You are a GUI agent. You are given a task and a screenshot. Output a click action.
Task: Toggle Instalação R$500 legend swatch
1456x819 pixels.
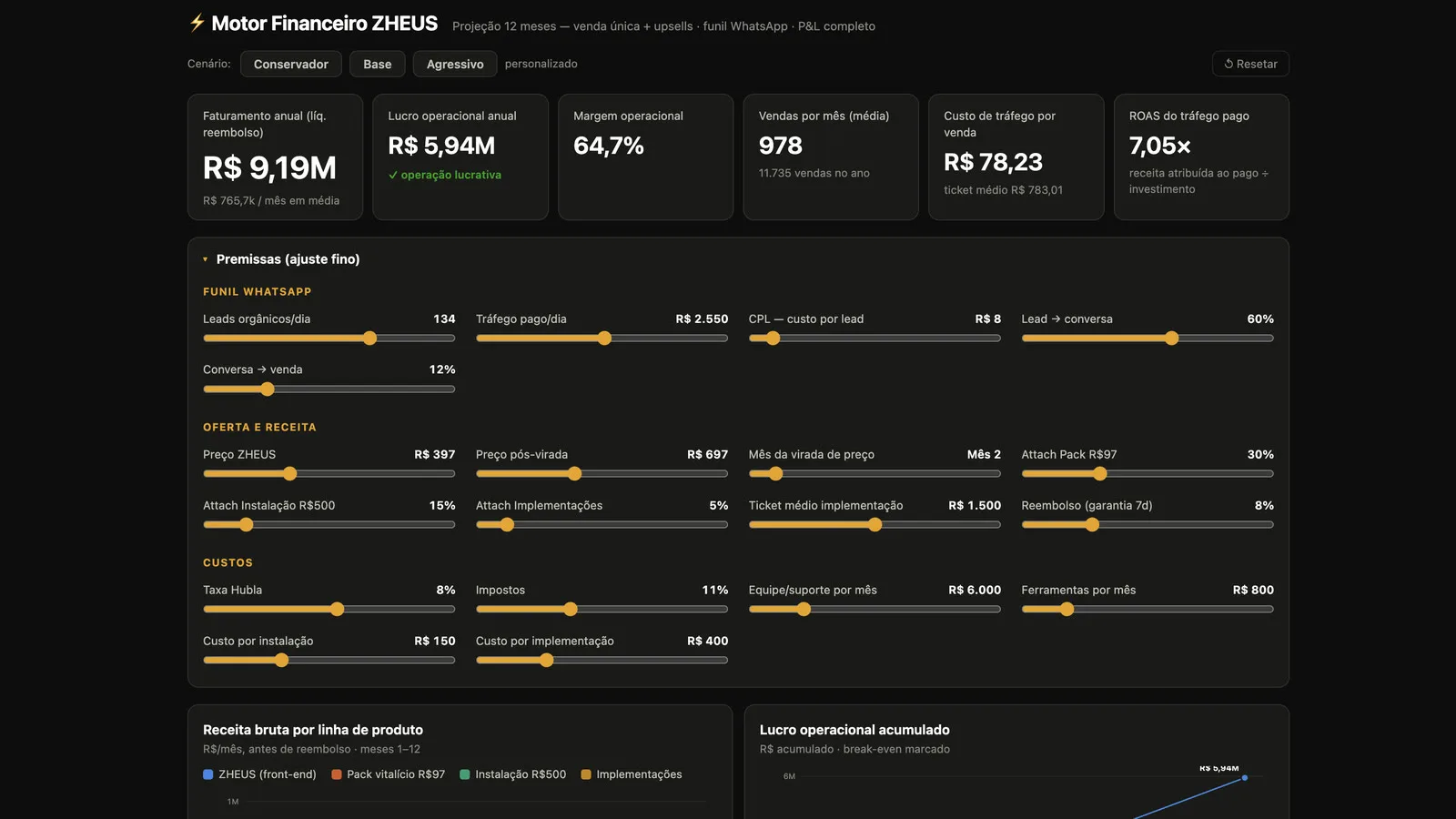coord(465,774)
